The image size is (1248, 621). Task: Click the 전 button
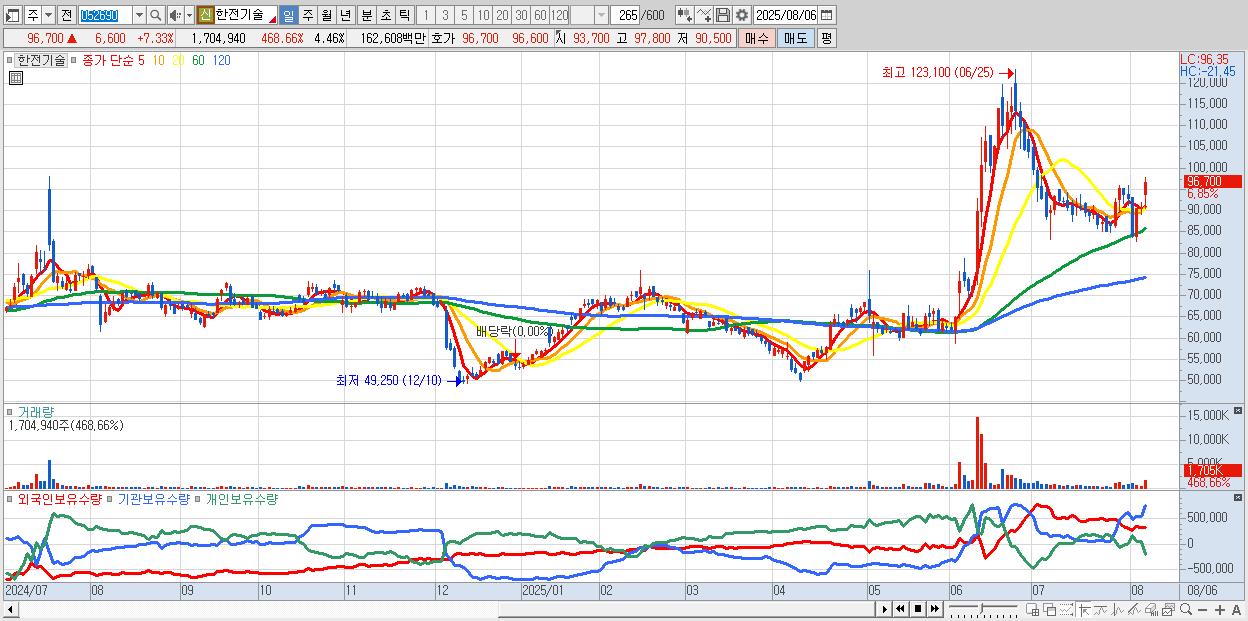coord(66,15)
